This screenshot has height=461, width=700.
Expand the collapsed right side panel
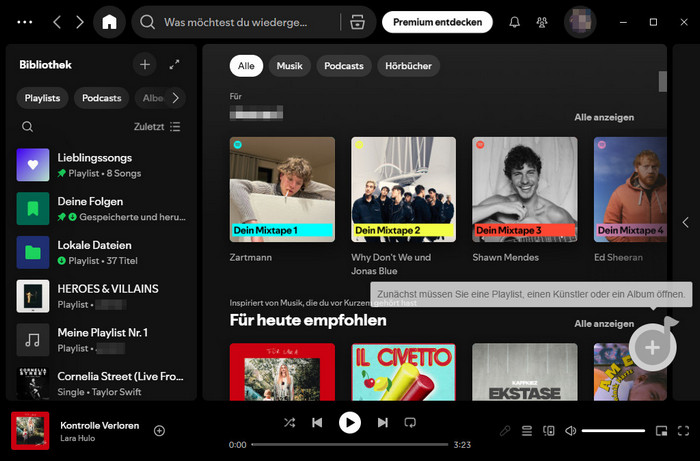click(686, 222)
